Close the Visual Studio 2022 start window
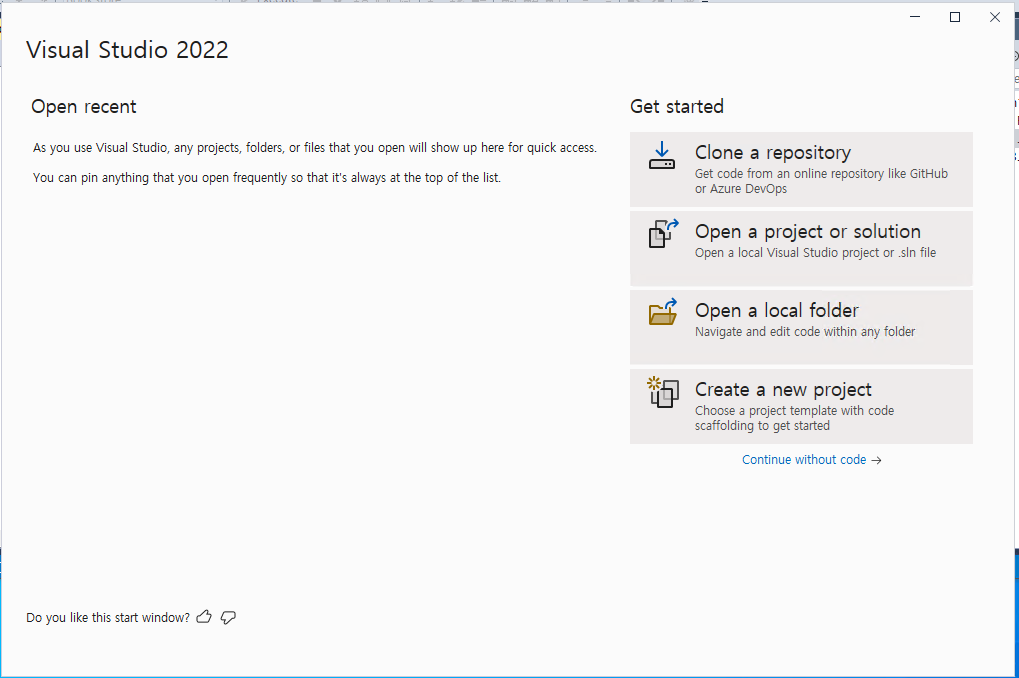The image size is (1019, 678). [994, 17]
